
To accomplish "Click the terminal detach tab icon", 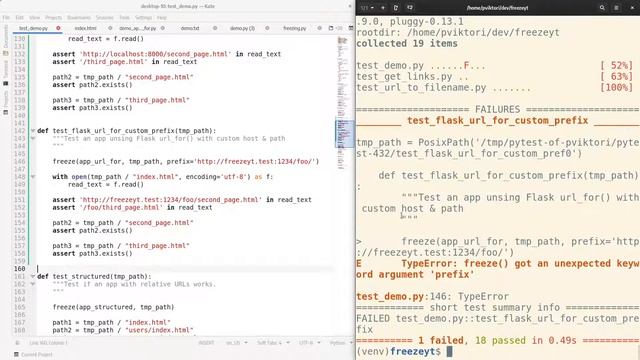I will coord(410,7).
